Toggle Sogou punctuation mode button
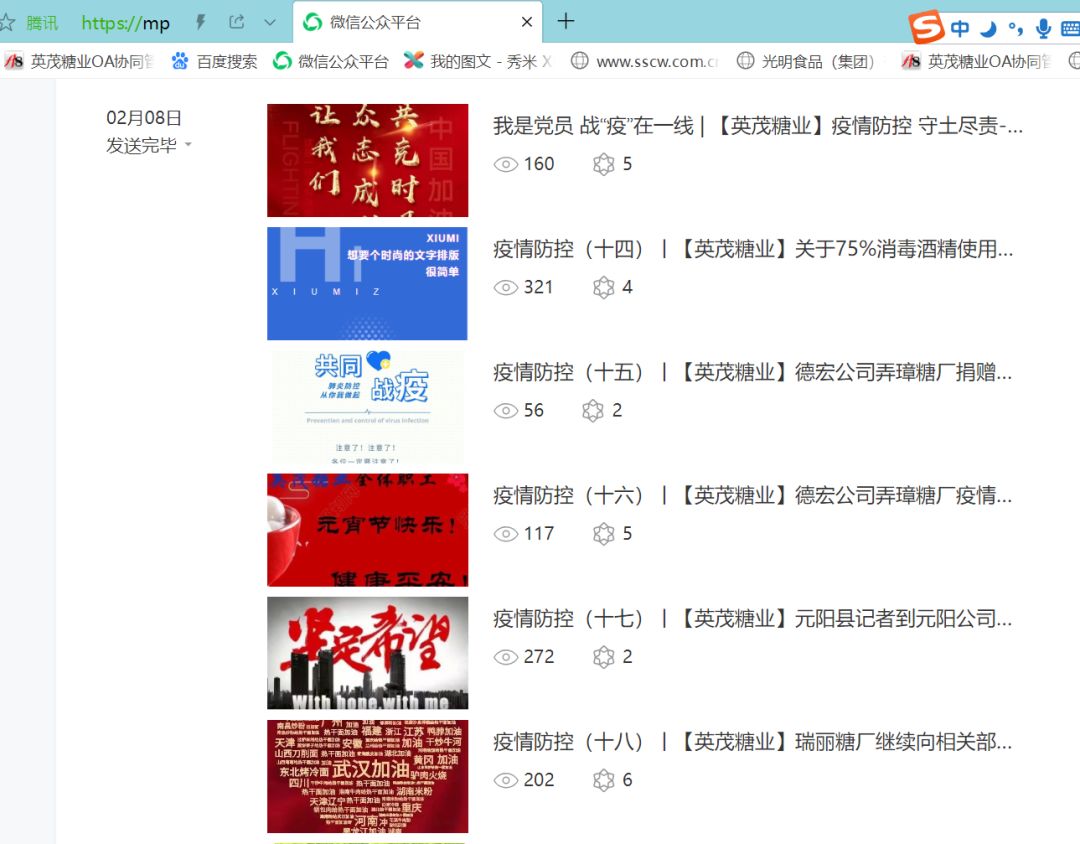This screenshot has width=1080, height=844. pyautogui.click(x=1015, y=28)
